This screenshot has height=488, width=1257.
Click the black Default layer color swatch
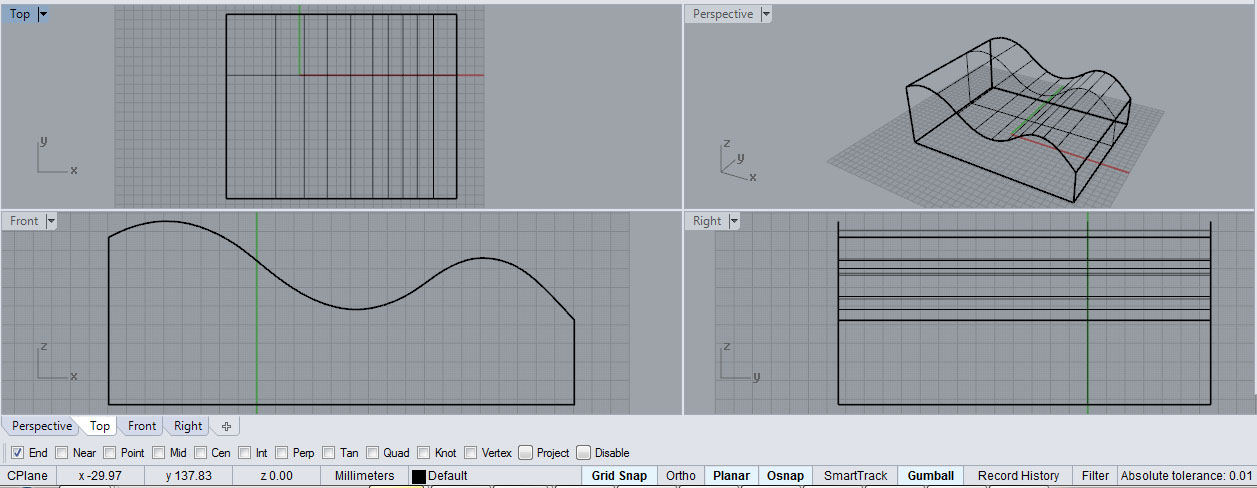(x=419, y=476)
